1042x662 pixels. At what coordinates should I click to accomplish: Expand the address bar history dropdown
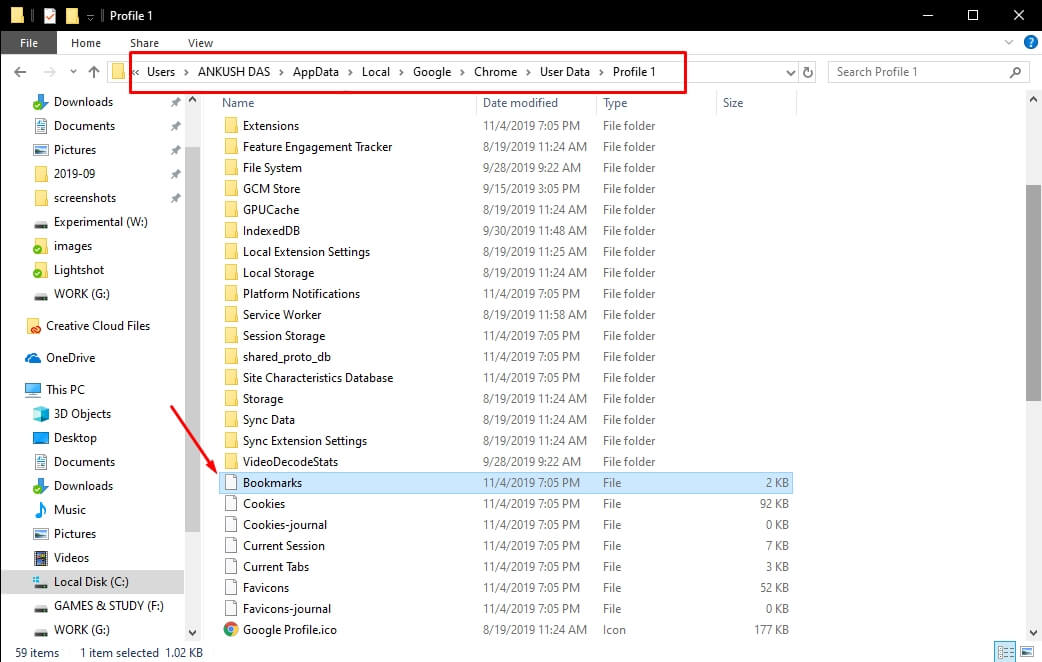[x=790, y=72]
